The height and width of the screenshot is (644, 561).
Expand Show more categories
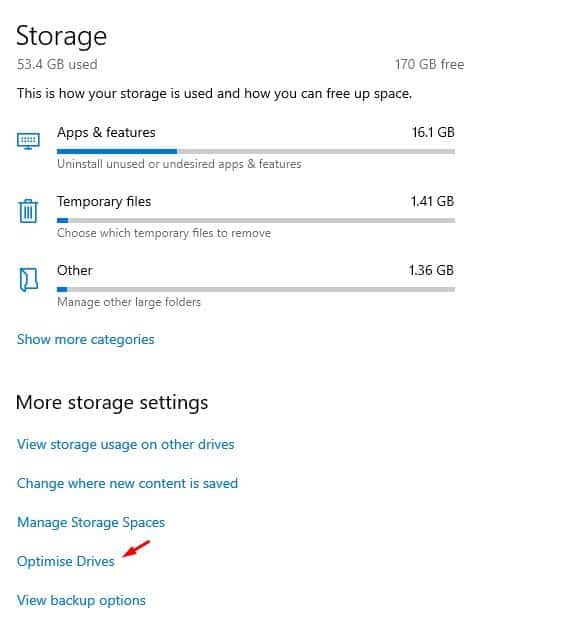pos(85,340)
